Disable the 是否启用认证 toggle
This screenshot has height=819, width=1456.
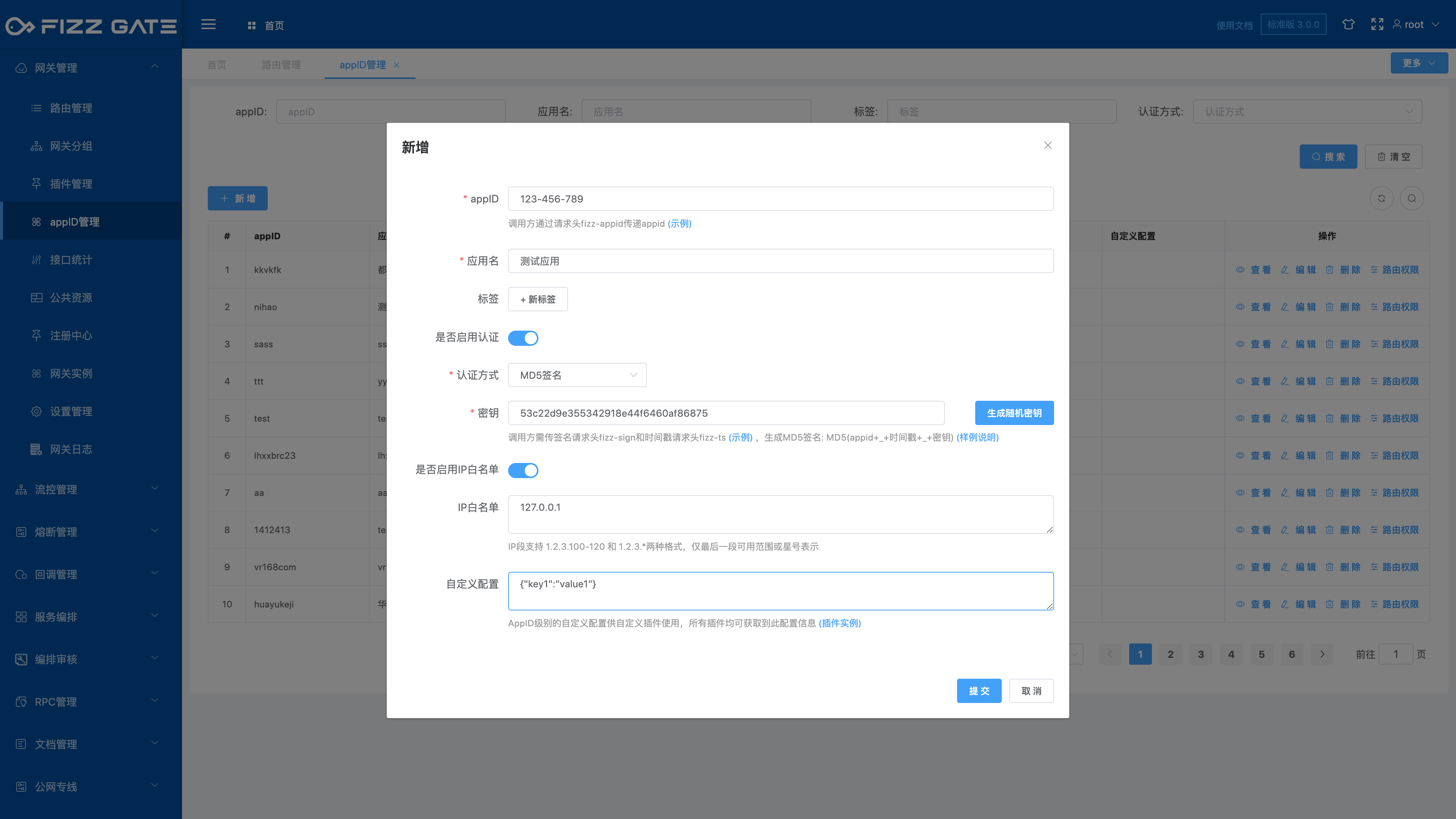523,337
